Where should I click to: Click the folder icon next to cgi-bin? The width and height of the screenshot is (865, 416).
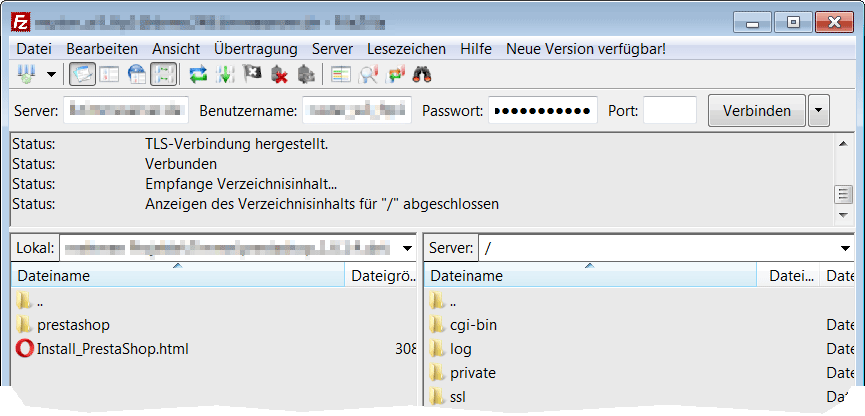(x=437, y=325)
